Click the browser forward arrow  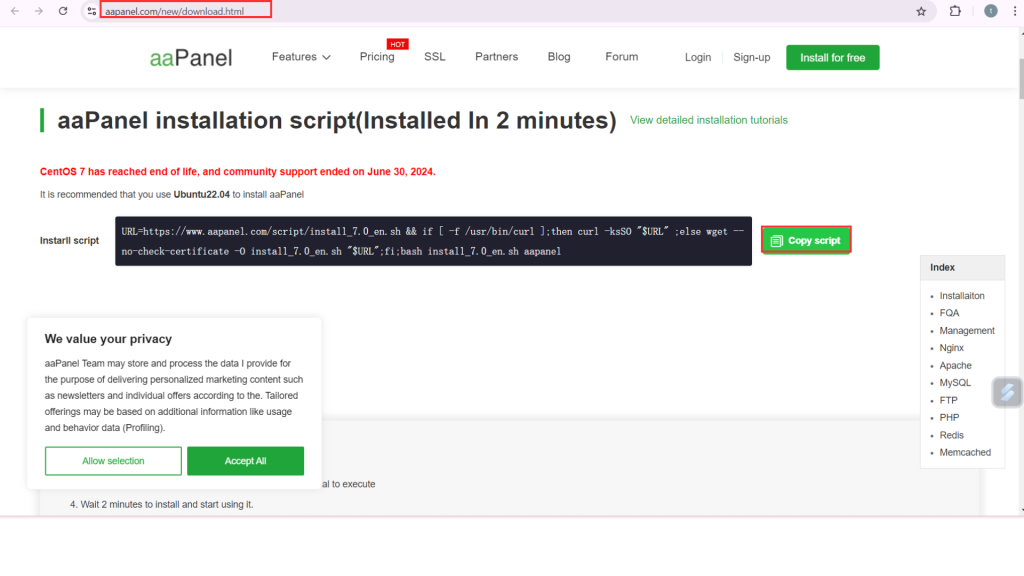coord(39,11)
